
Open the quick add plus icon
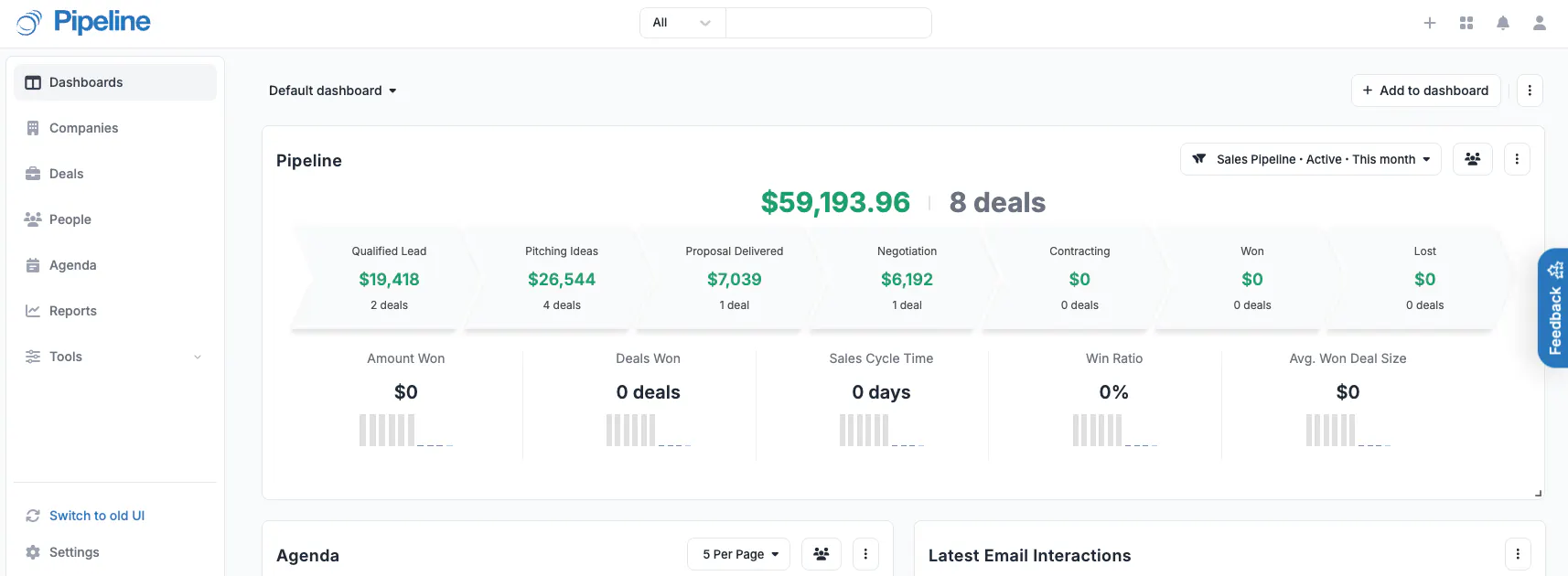click(x=1430, y=23)
